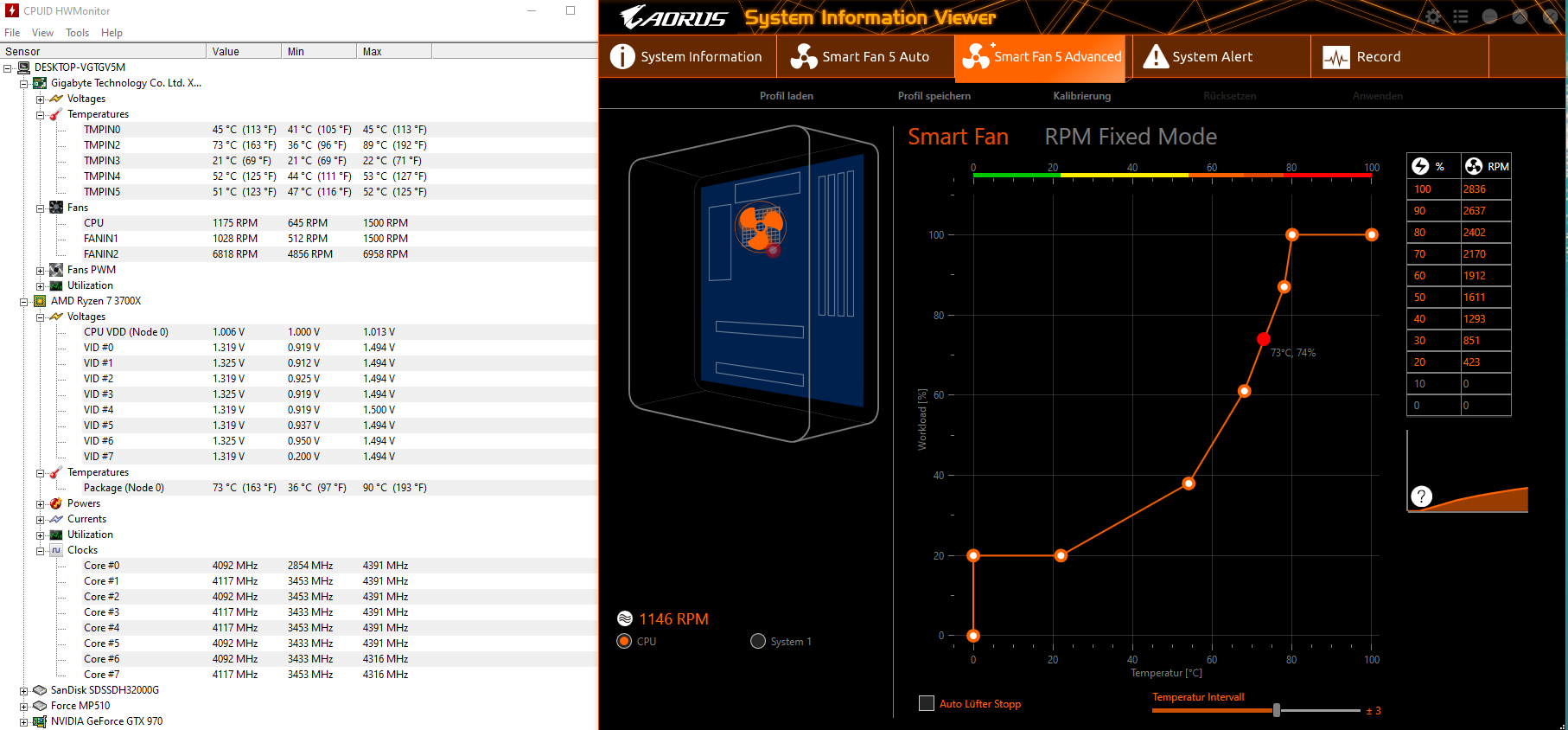The image size is (1568, 730).
Task: Switch to RPM Fixed Mode
Action: click(1130, 137)
